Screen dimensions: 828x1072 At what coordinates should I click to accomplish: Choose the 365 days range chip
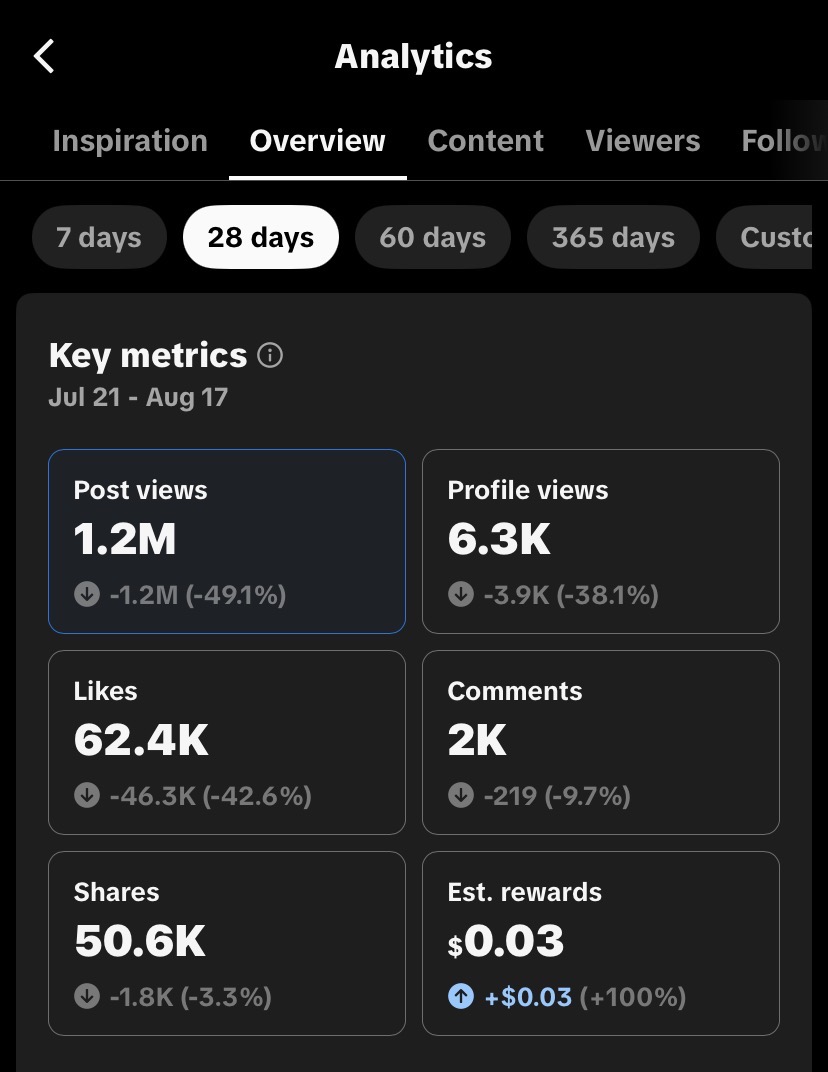point(613,237)
